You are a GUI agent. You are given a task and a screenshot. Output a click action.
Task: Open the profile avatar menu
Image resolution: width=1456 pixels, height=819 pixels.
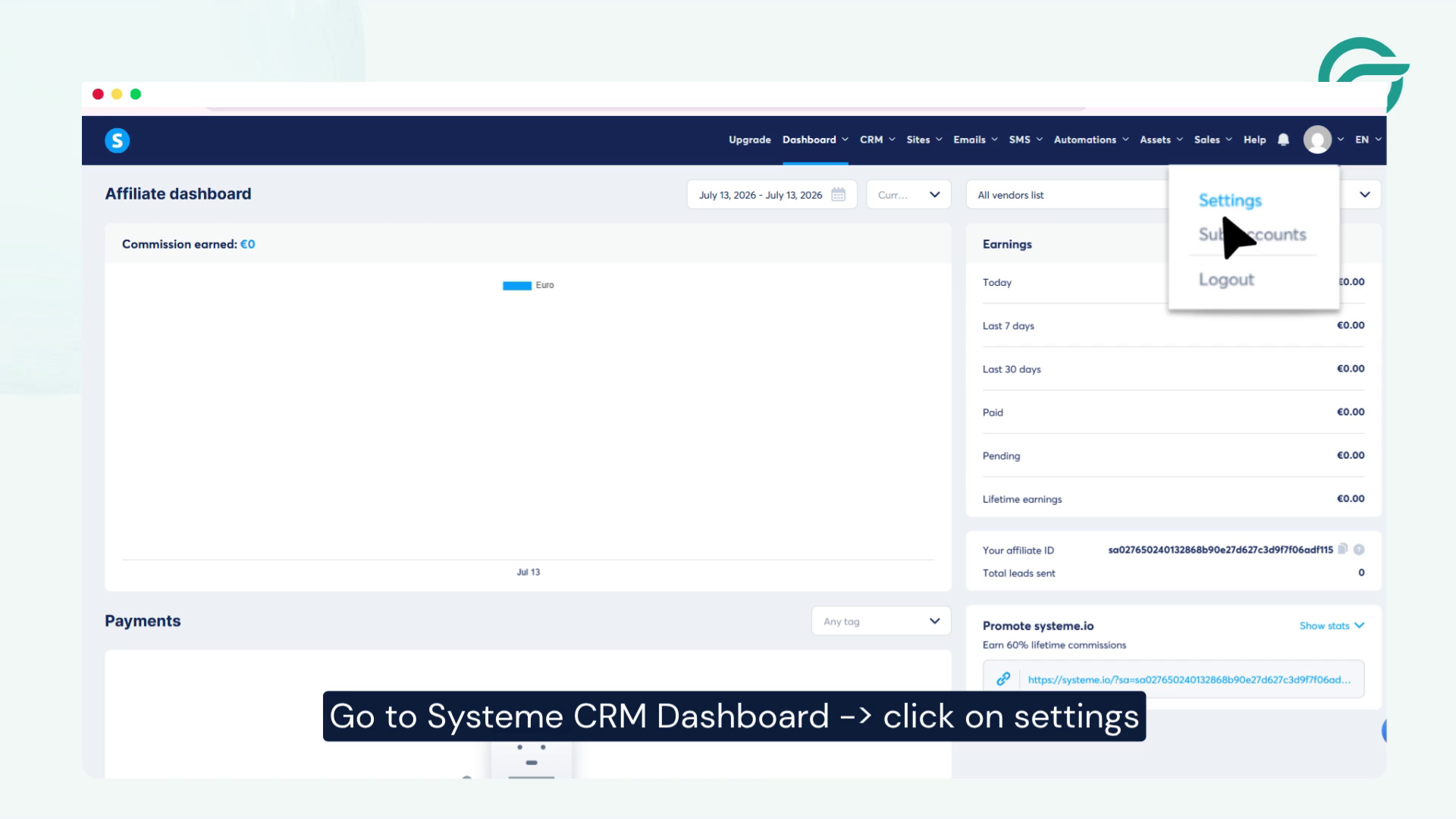click(x=1317, y=140)
